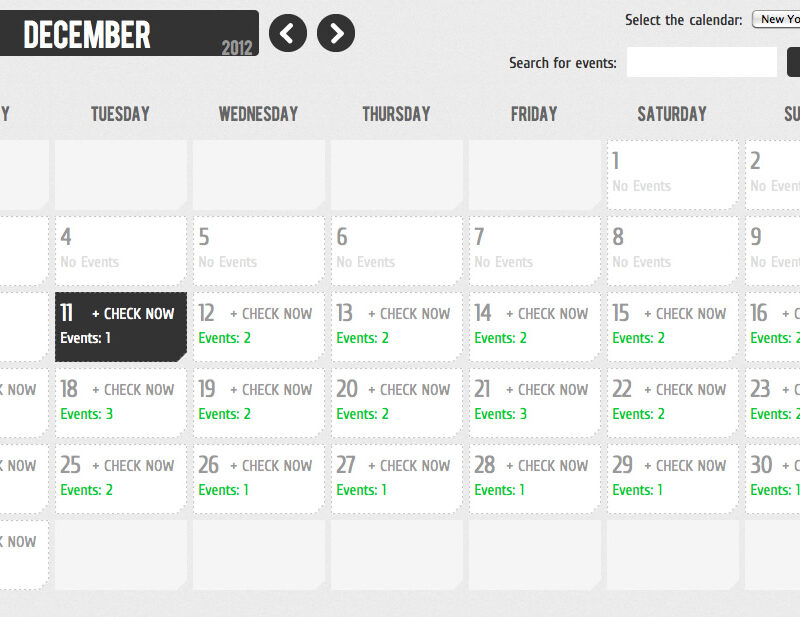This screenshot has height=617, width=800.
Task: Click Check Now on December 19
Action: [x=271, y=390]
